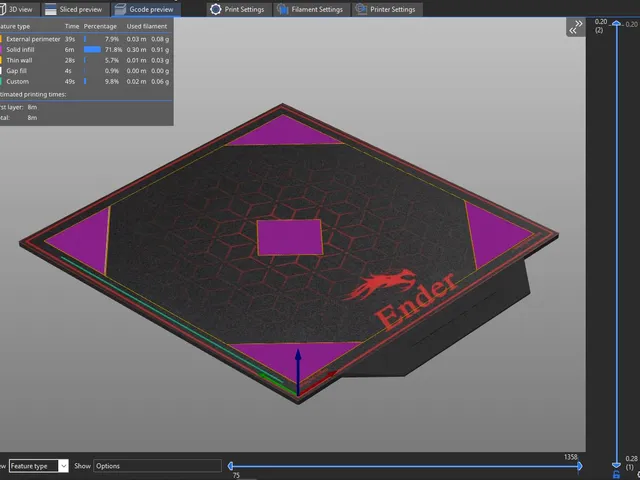640x480 pixels.
Task: Select the Gcode preview tab
Action: pyautogui.click(x=145, y=9)
